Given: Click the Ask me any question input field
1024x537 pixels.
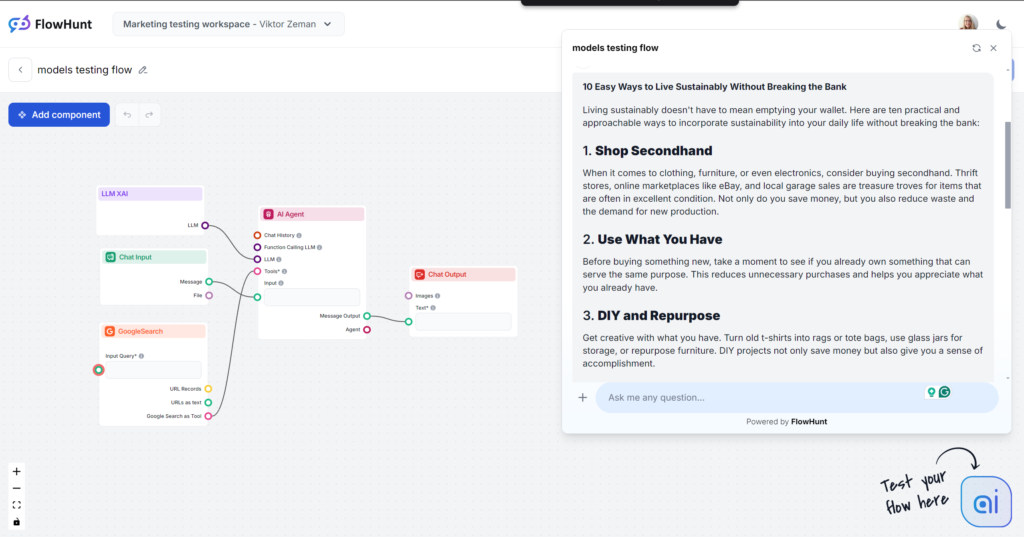Looking at the screenshot, I should [x=760, y=398].
